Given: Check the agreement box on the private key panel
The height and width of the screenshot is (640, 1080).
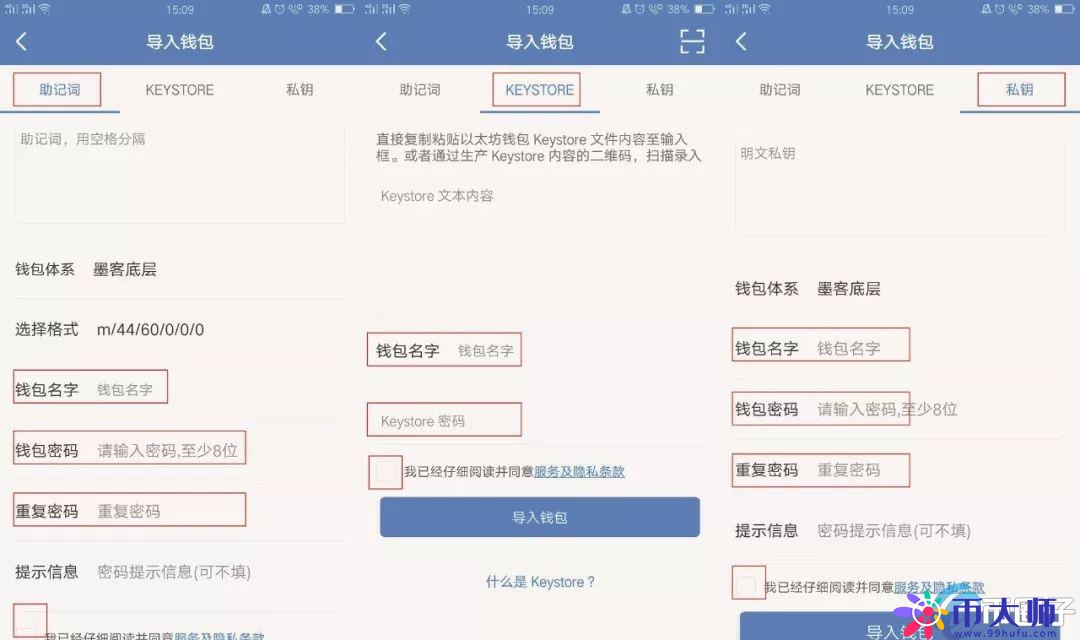Looking at the screenshot, I should 748,584.
